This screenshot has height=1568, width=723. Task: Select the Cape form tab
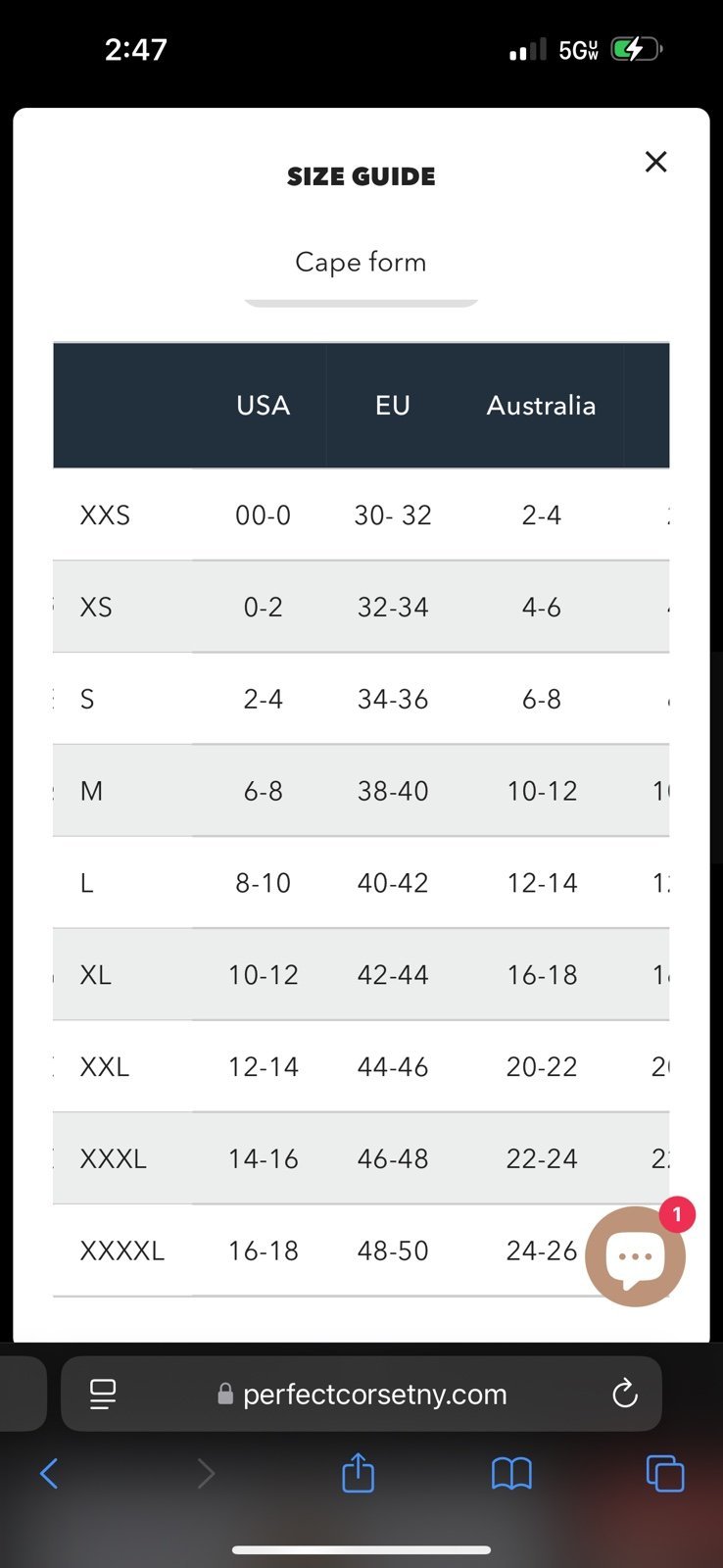361,263
